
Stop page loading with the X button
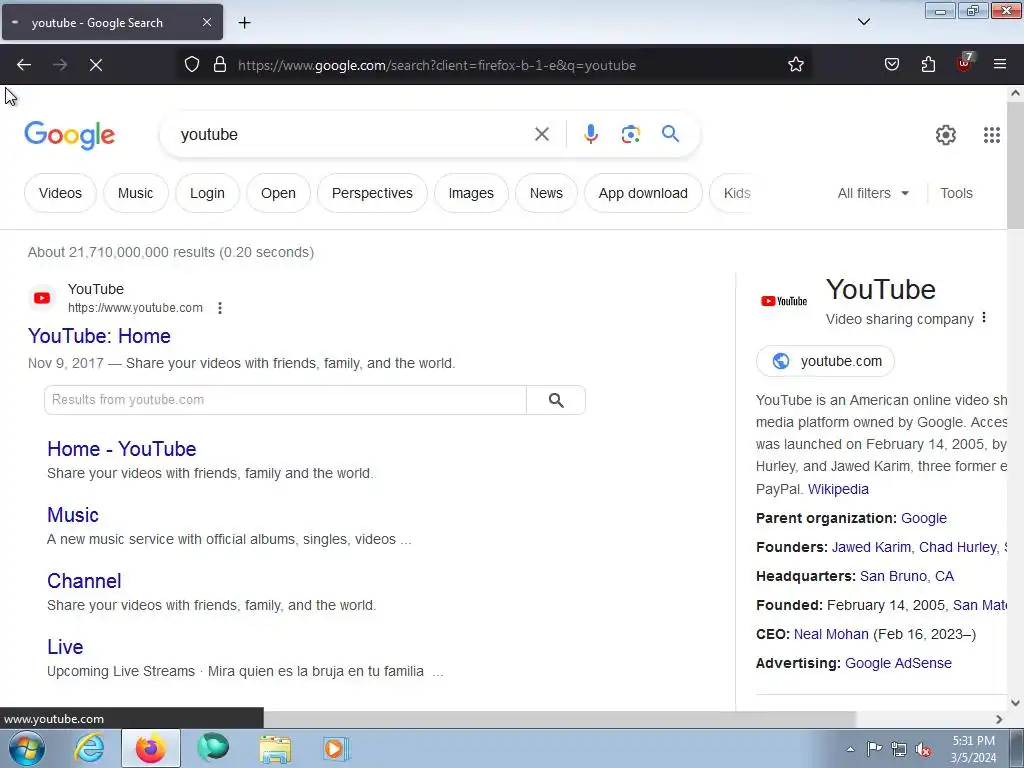(95, 65)
